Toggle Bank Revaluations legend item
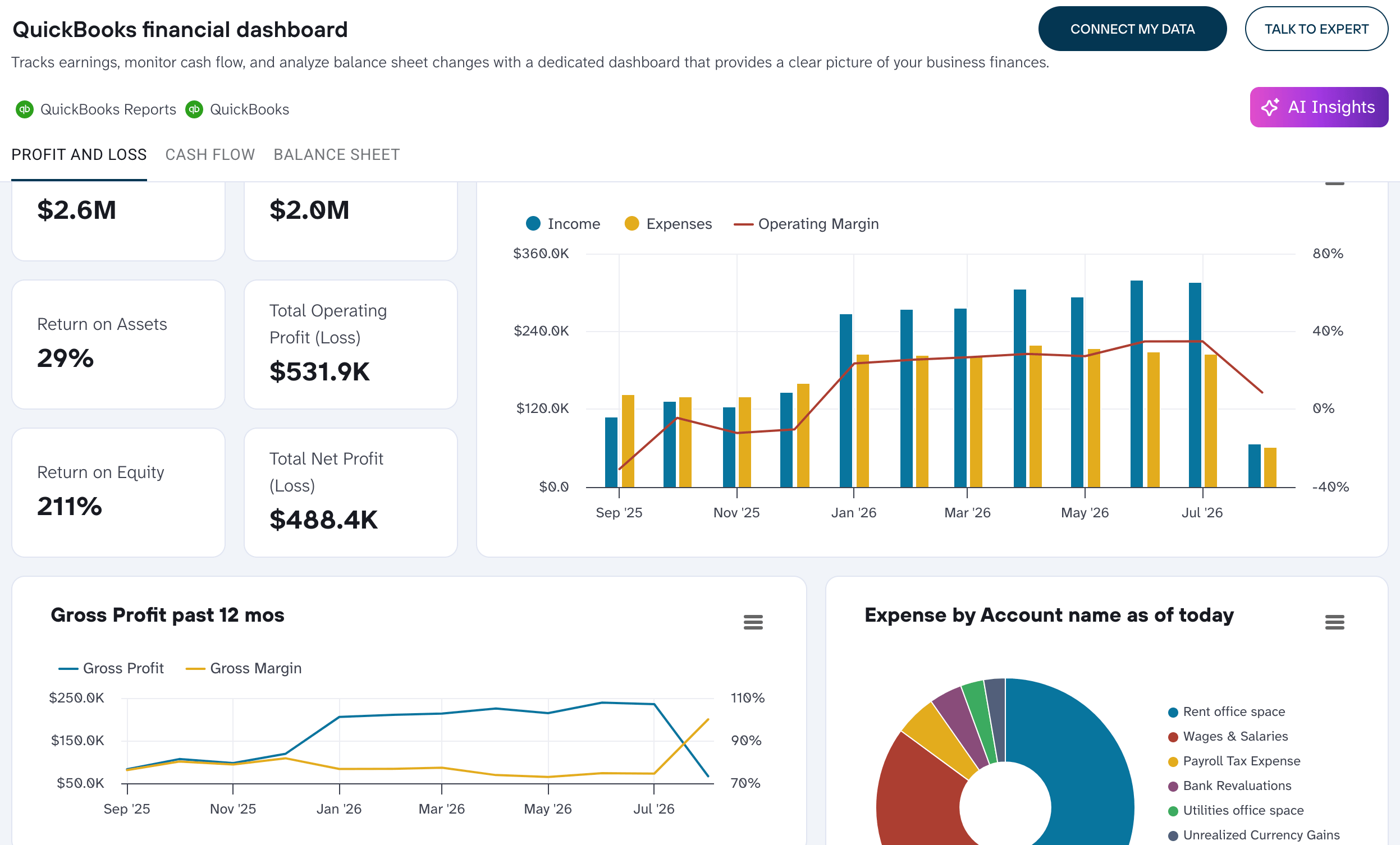1400x845 pixels. pyautogui.click(x=1229, y=786)
